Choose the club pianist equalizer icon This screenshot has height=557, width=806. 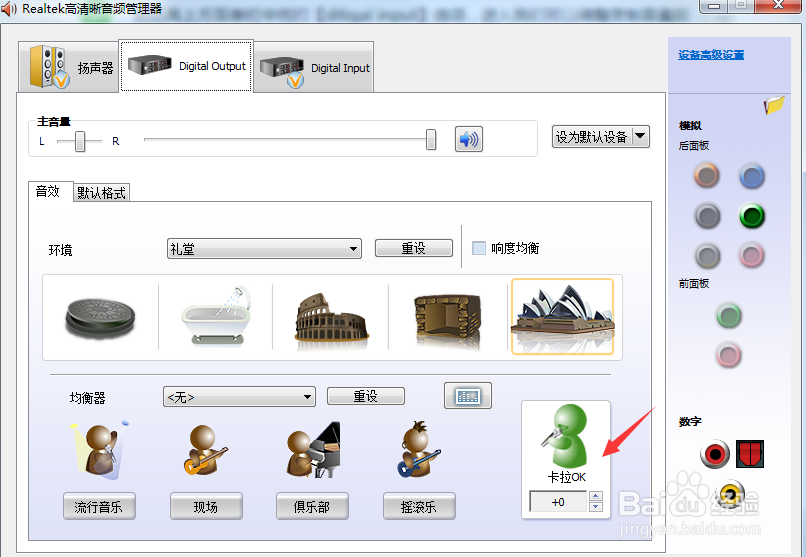(313, 450)
